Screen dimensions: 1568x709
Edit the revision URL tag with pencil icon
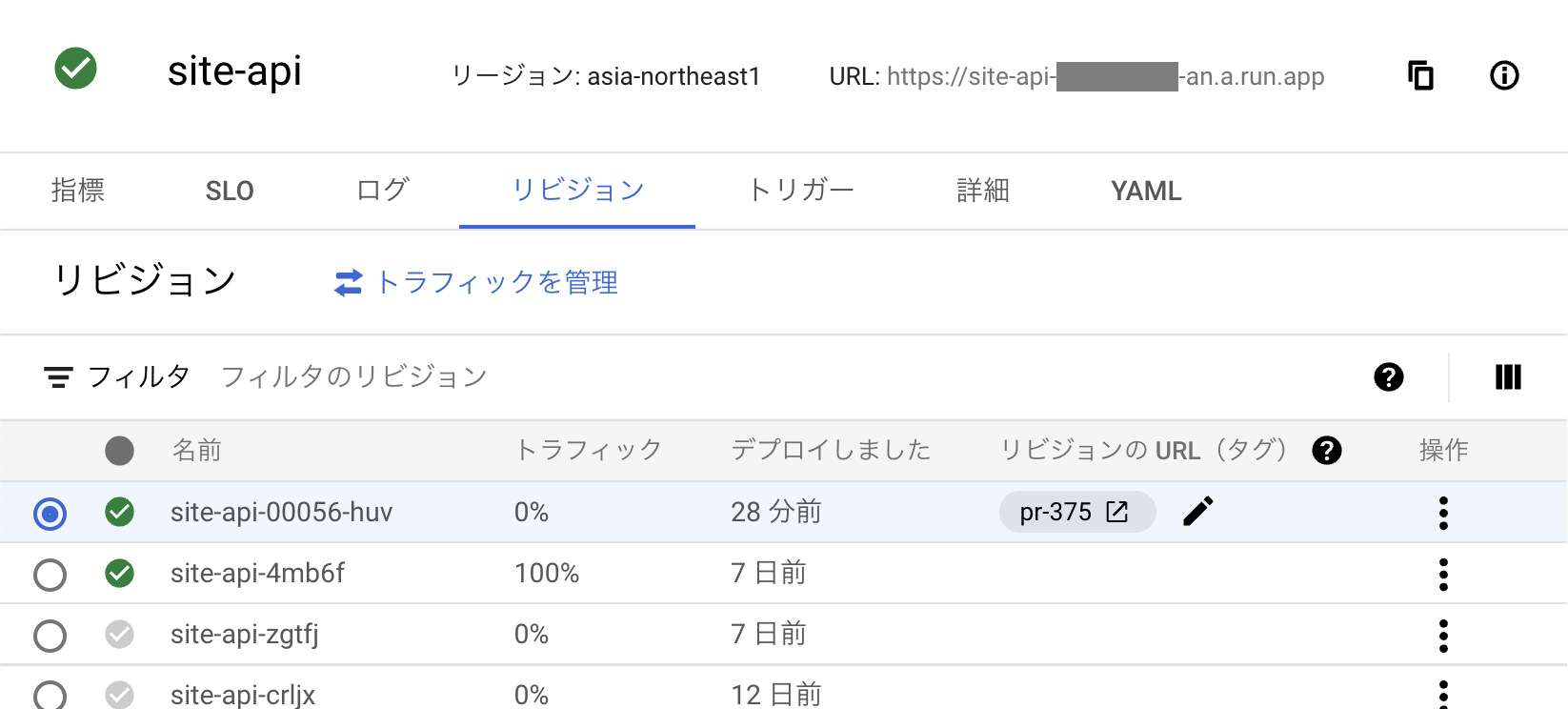pos(1198,512)
